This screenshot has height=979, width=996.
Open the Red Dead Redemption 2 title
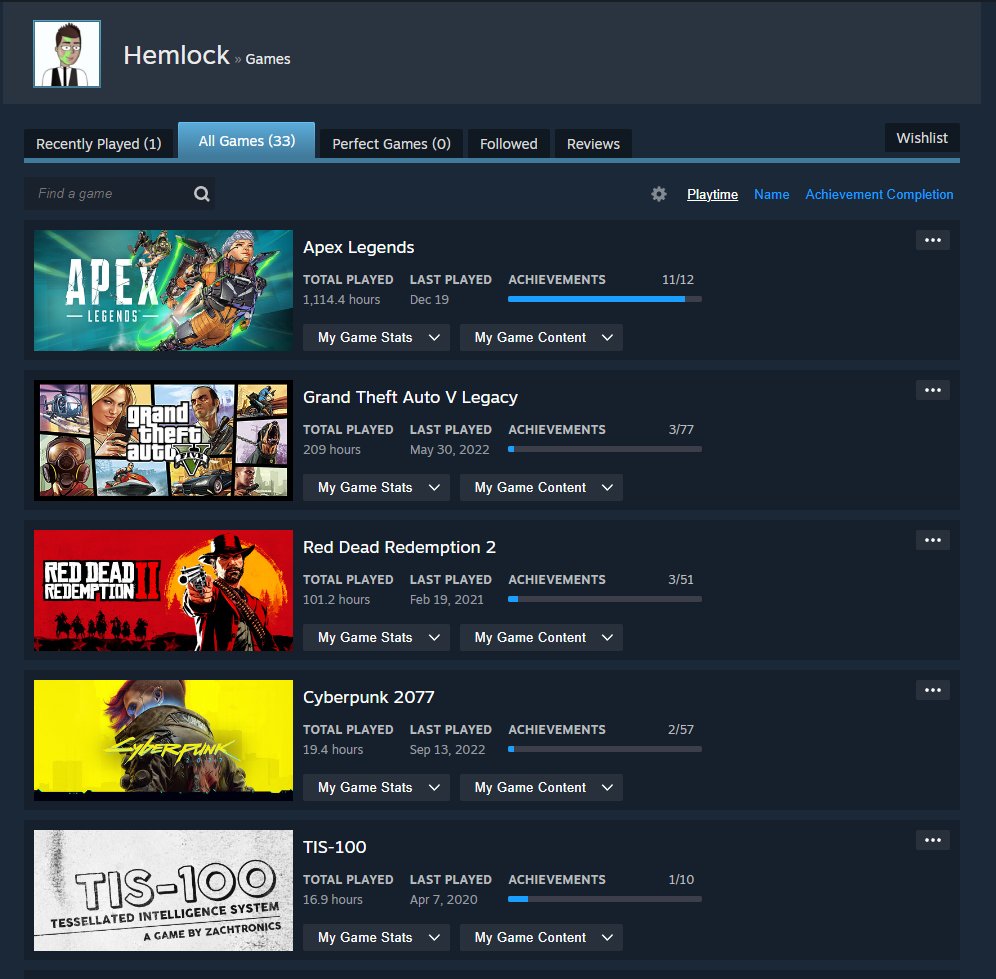point(399,547)
